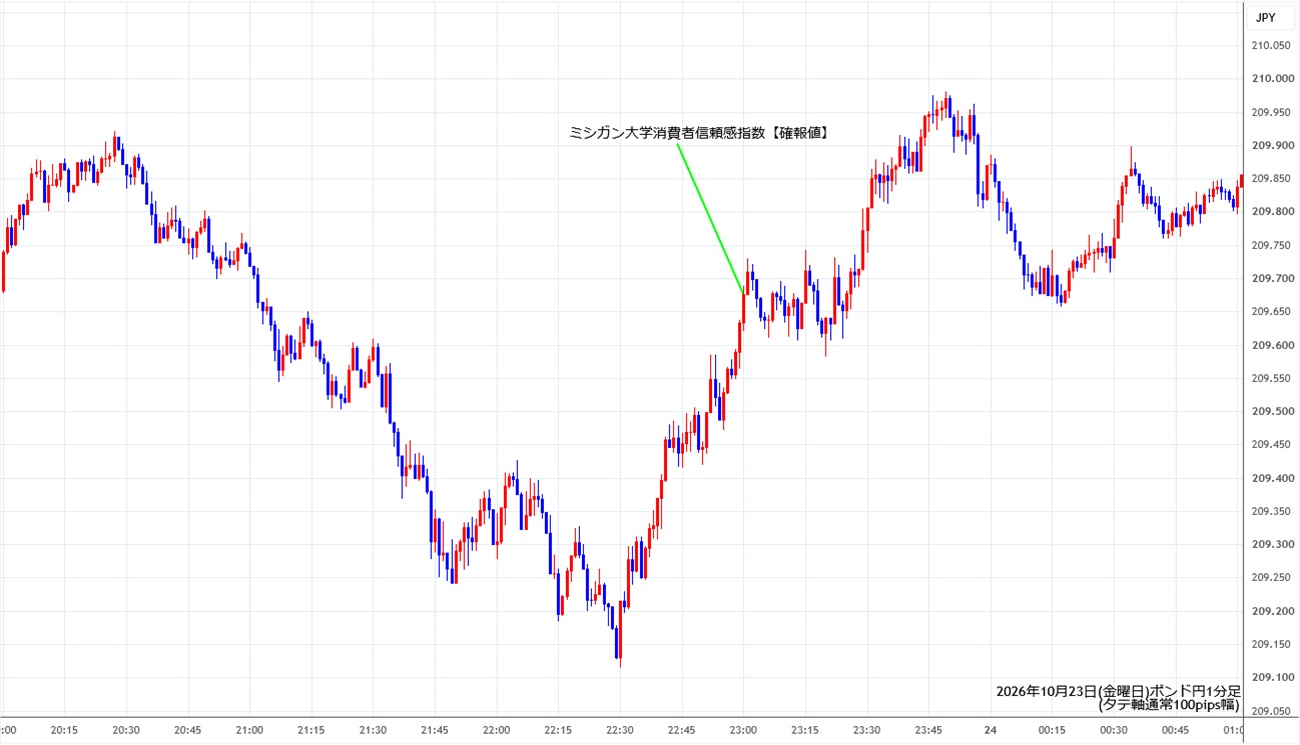Screen dimensions: 1300x745
Task: Click the 209.350 price label
Action: [x=1270, y=511]
